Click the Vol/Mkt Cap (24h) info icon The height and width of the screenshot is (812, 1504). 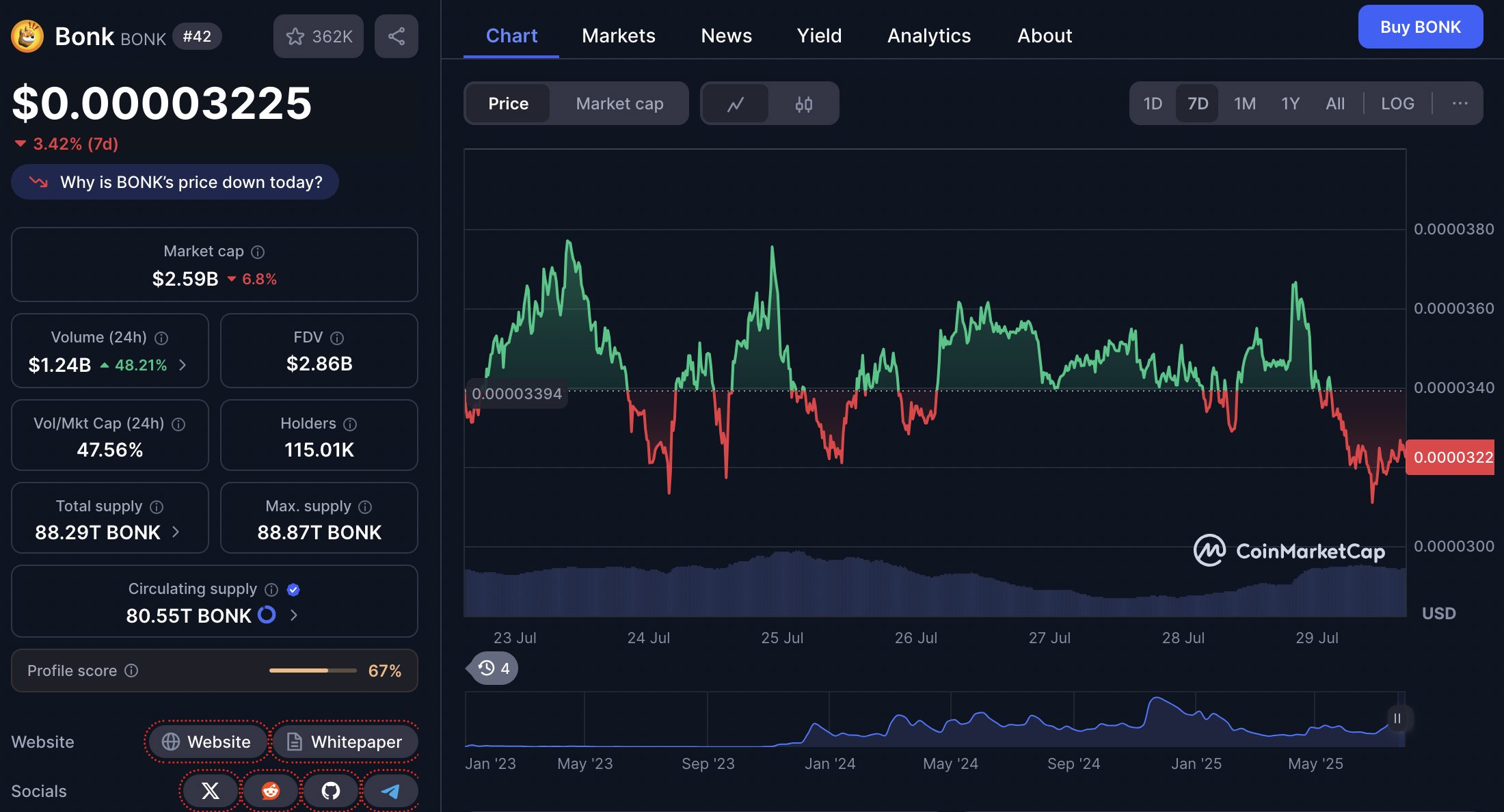pyautogui.click(x=178, y=424)
